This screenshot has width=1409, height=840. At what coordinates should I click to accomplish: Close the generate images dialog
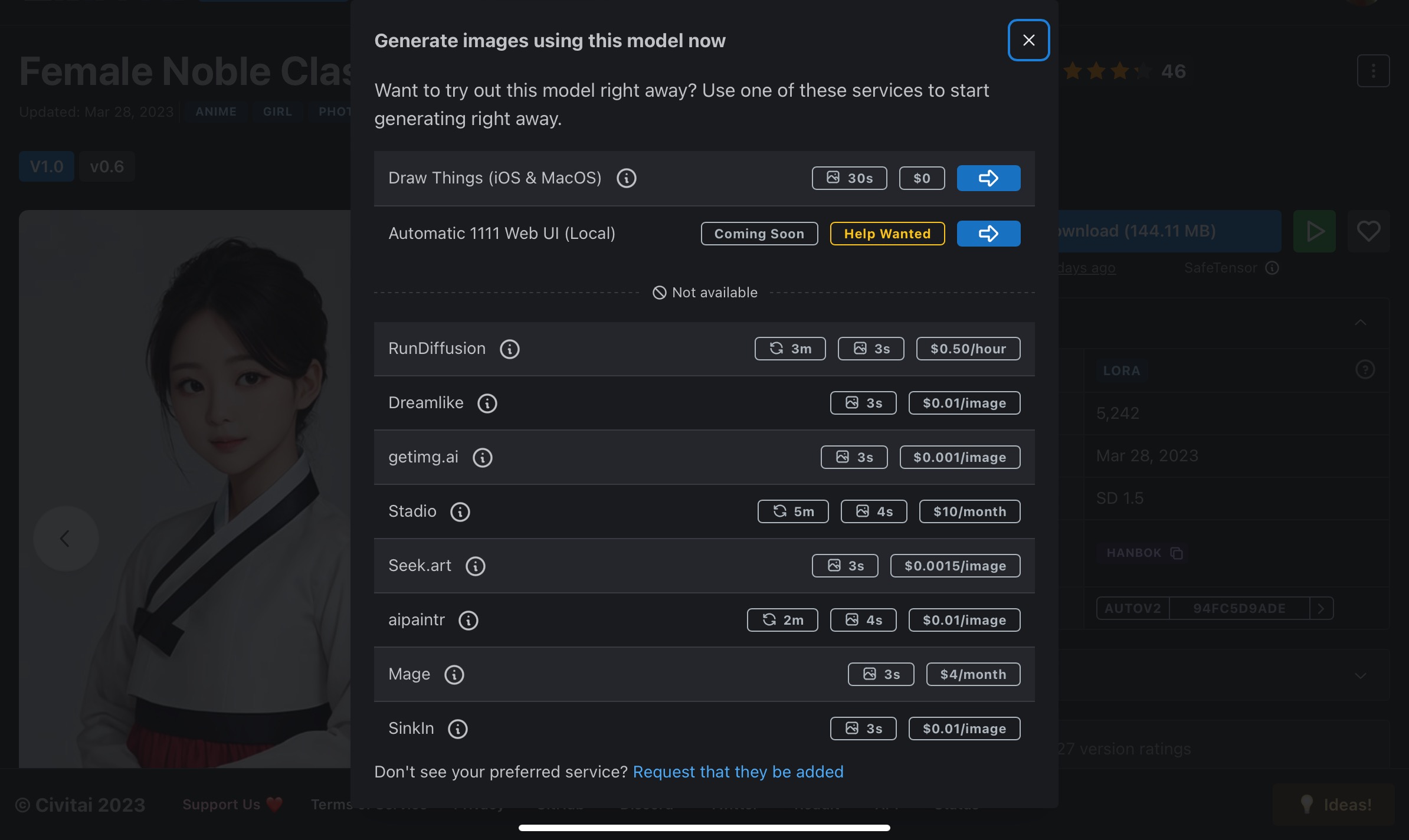point(1028,40)
